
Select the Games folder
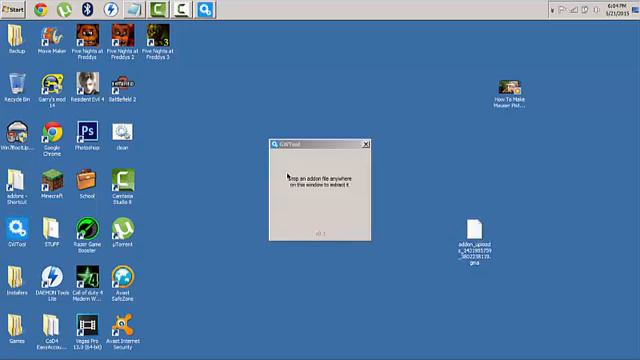click(17, 328)
